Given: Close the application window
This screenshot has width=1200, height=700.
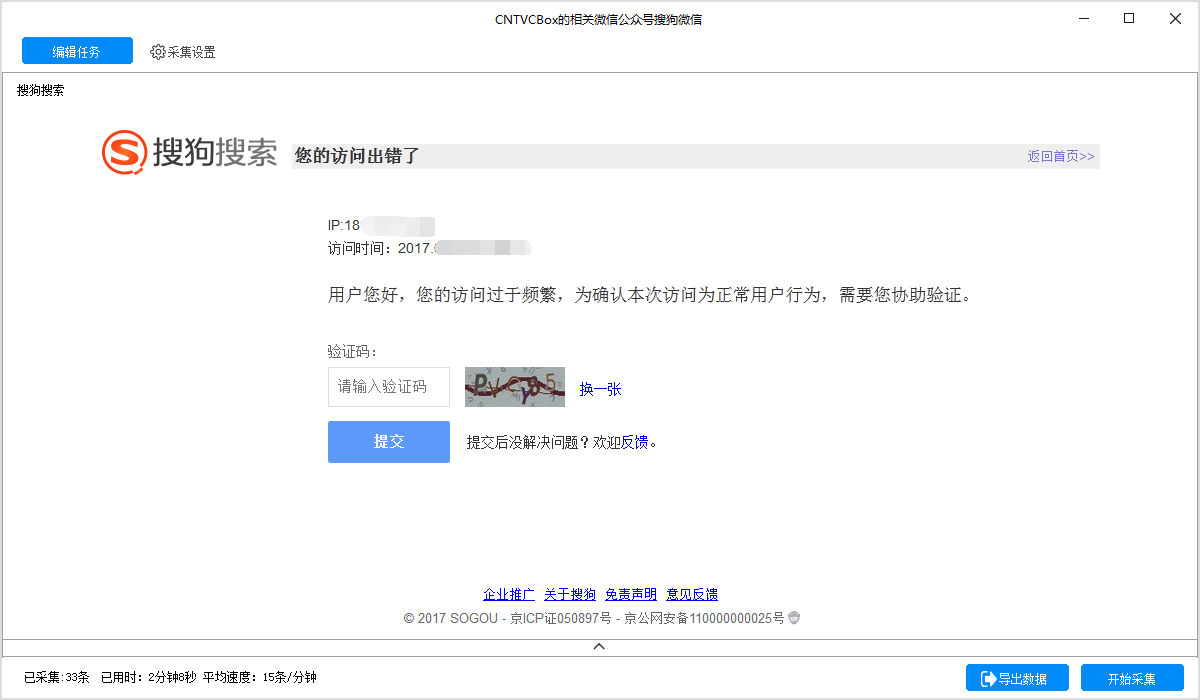Looking at the screenshot, I should 1173,18.
